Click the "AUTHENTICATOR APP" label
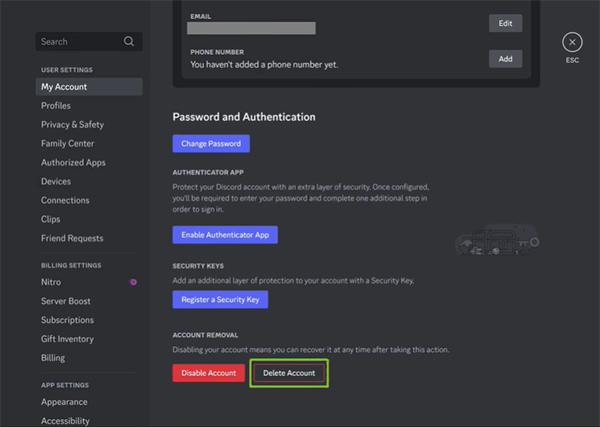The image size is (600, 427). coord(208,173)
